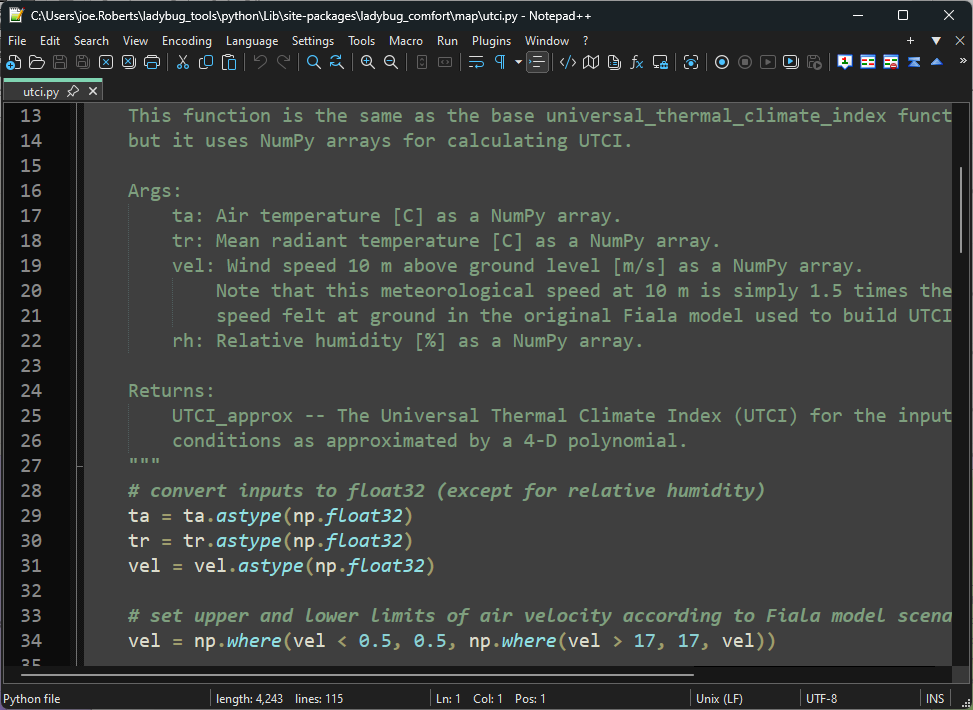Open Find with the magnifier icon
The height and width of the screenshot is (710, 973).
point(313,62)
